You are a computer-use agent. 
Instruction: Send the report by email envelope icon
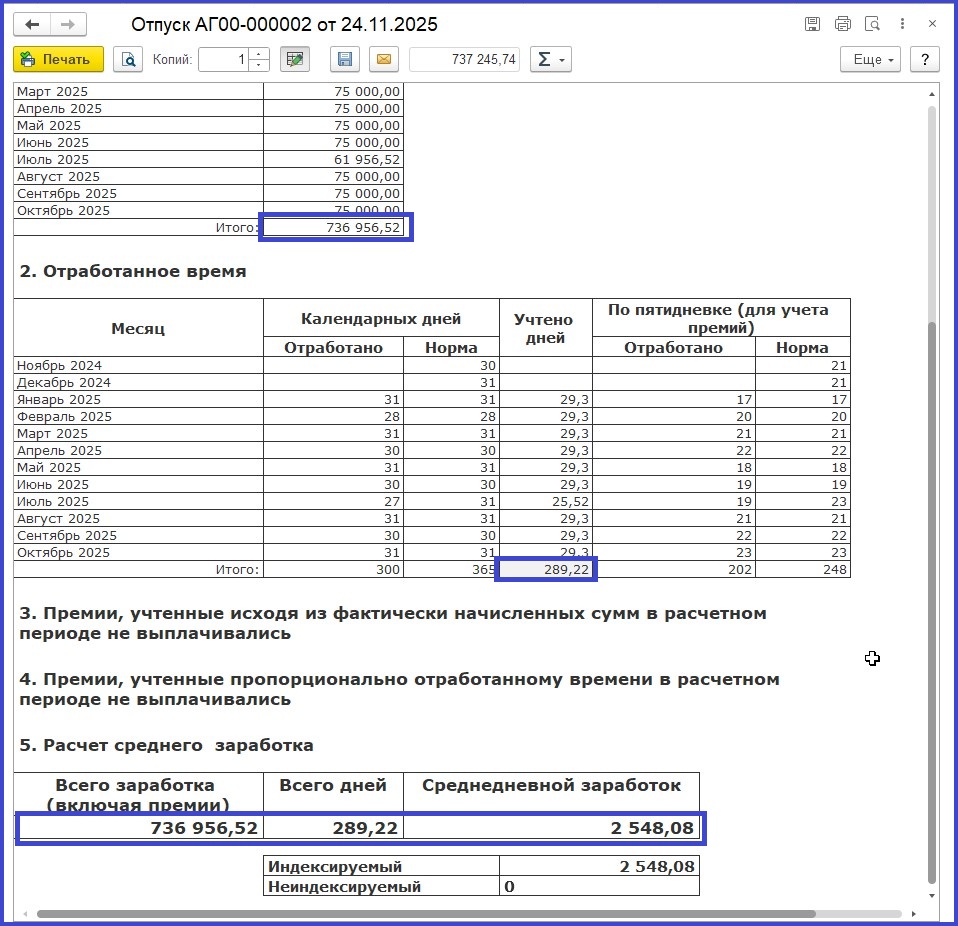point(382,60)
